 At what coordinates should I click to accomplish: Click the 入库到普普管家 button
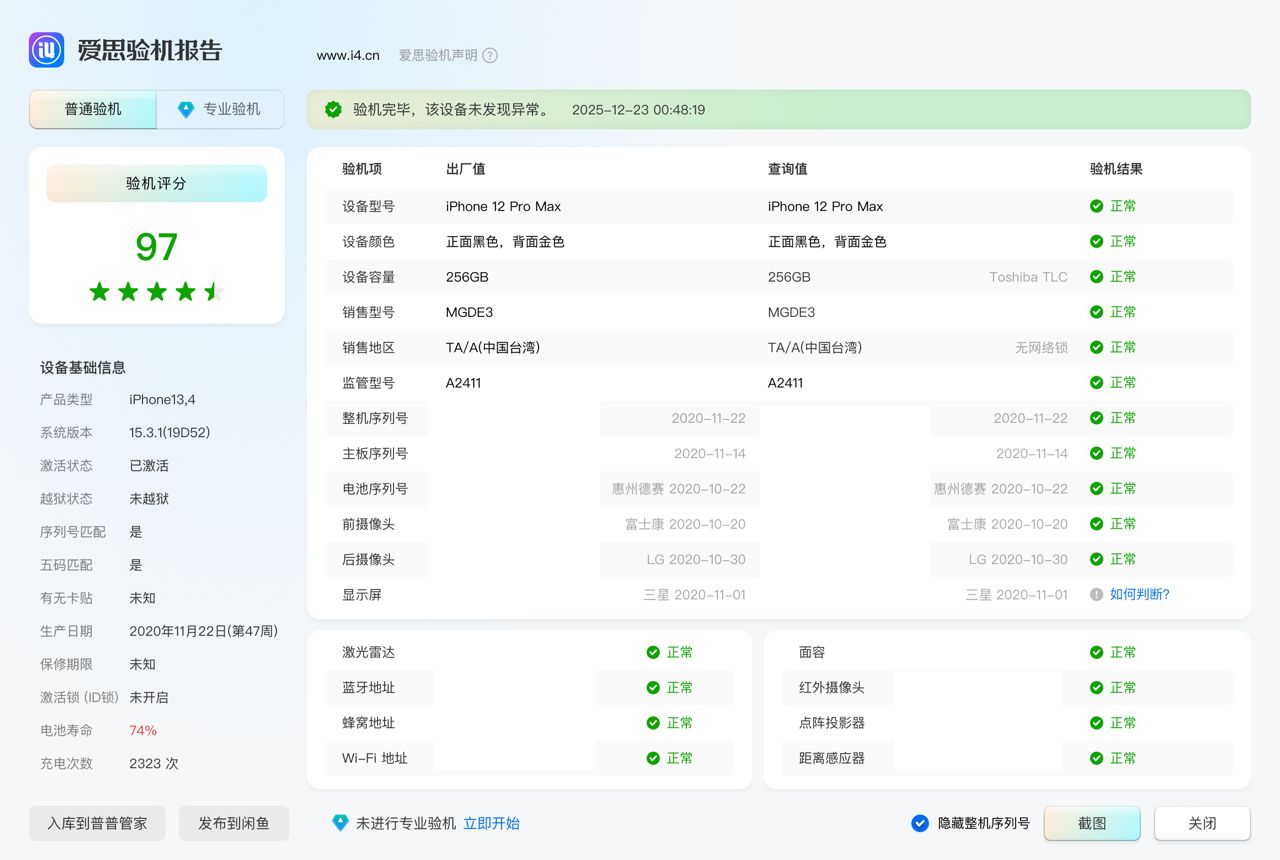tap(97, 823)
